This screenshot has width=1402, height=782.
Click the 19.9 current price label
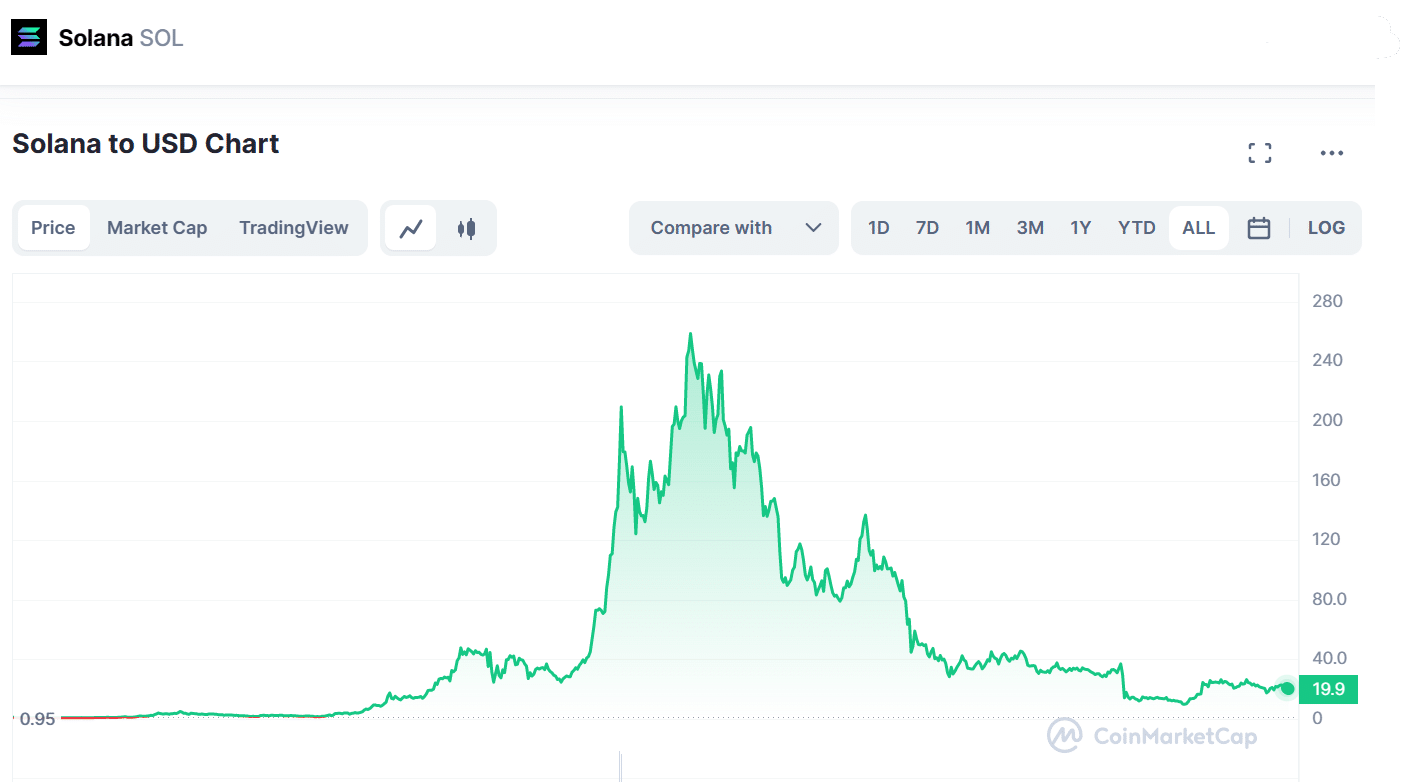tap(1328, 689)
